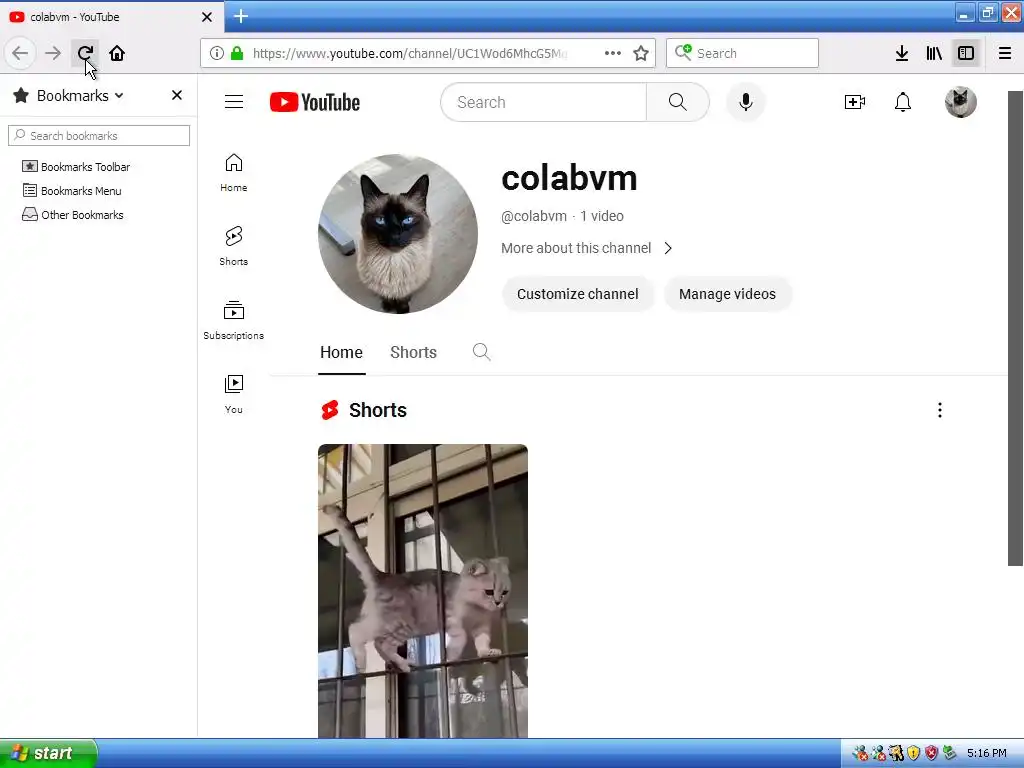The width and height of the screenshot is (1024, 768).
Task: Click the green padlock security icon
Action: pyautogui.click(x=237, y=53)
